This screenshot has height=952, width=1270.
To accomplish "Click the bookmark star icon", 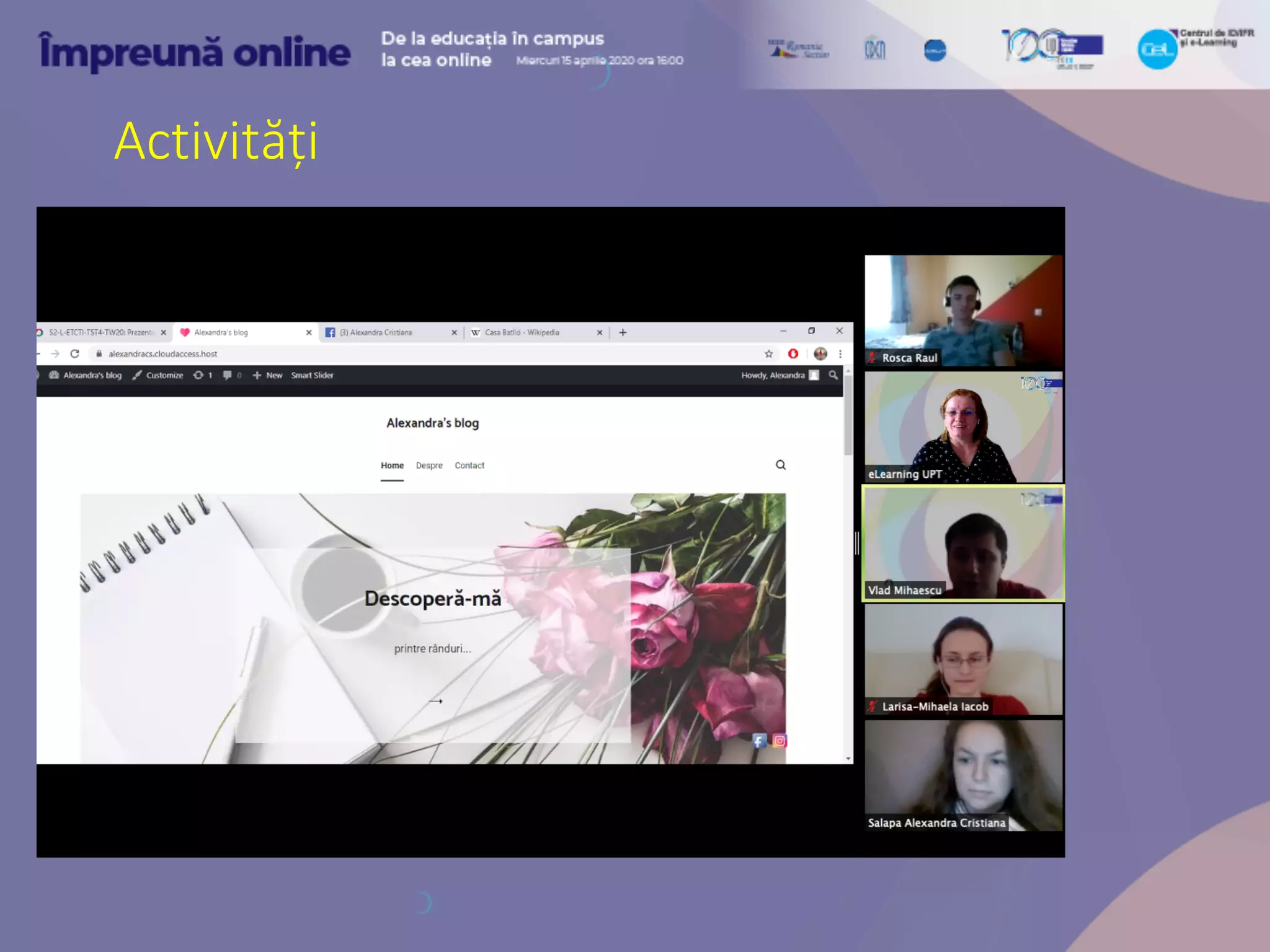I will [x=768, y=354].
